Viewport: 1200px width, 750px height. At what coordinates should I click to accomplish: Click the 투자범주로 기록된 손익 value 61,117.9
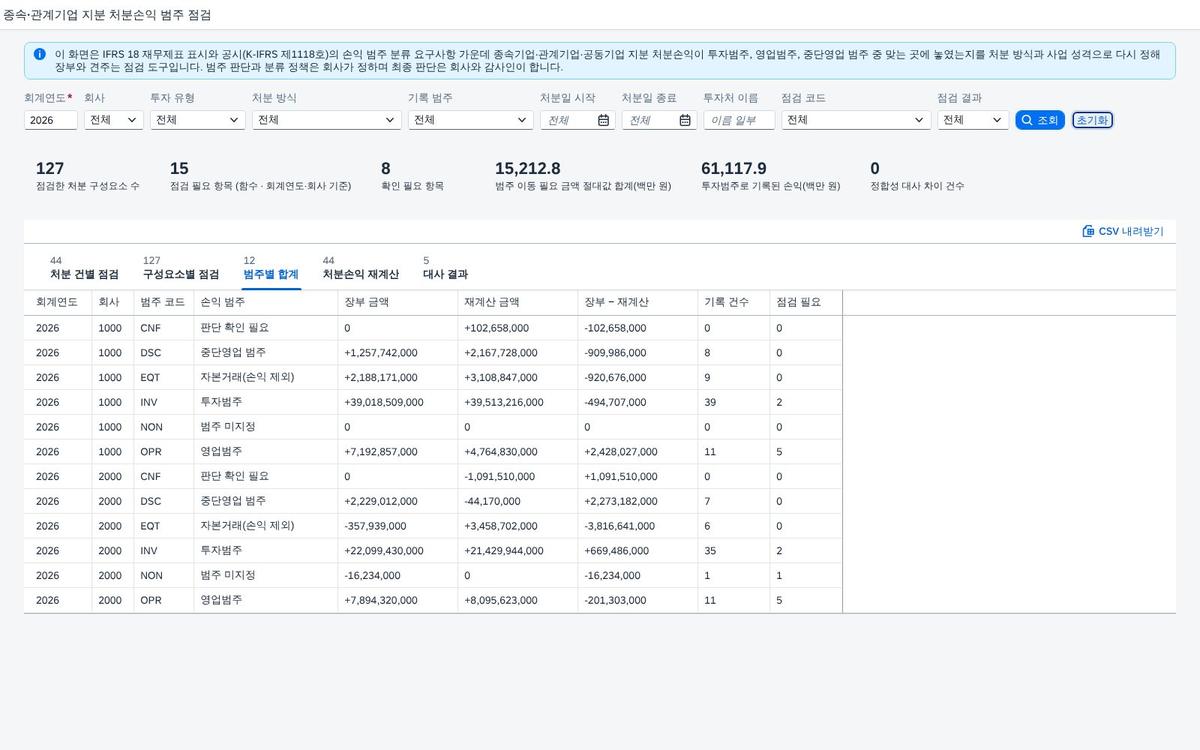coord(734,169)
